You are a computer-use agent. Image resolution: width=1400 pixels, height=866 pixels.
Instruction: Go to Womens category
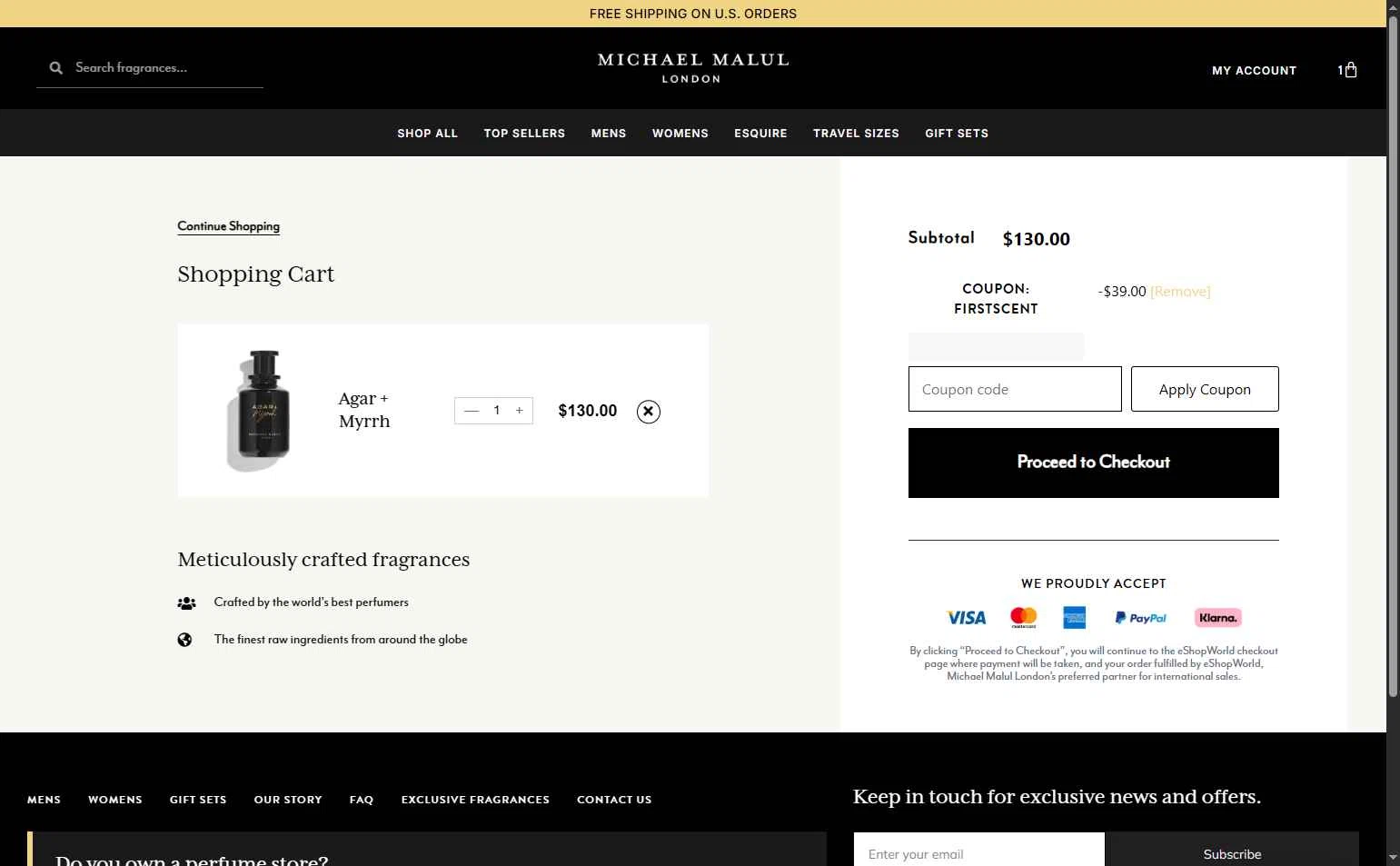pos(680,134)
